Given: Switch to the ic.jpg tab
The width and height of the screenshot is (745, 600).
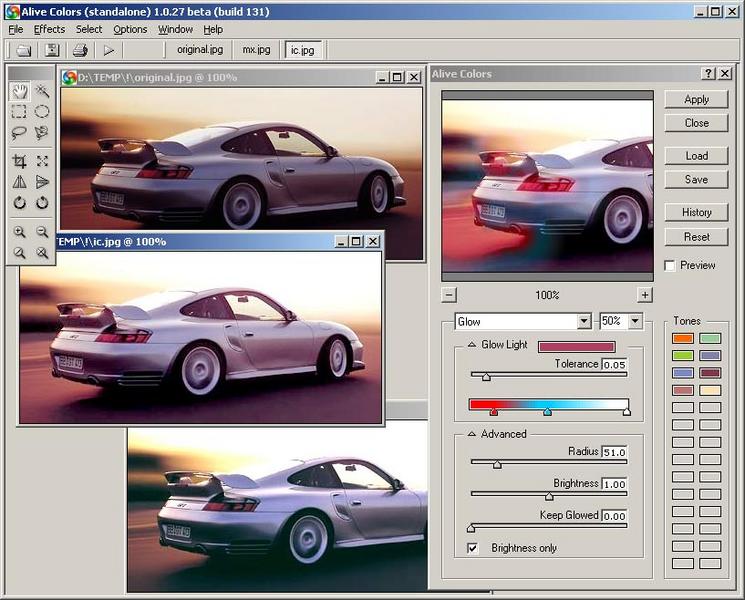Looking at the screenshot, I should coord(303,50).
